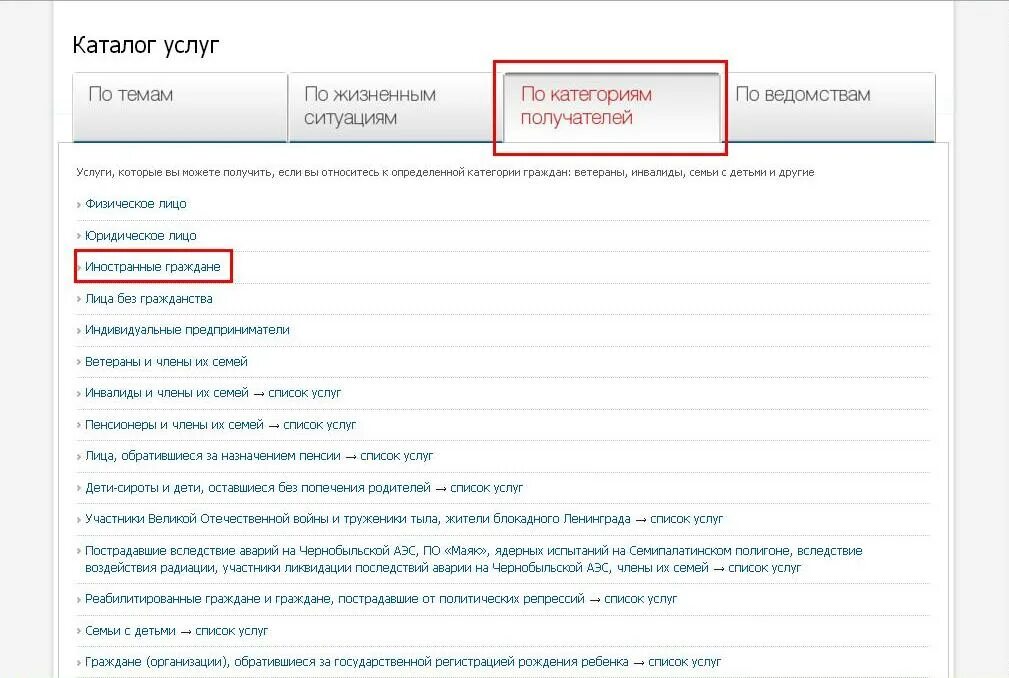This screenshot has height=678, width=1009.
Task: Click «список услуг» next to Семьи с детьми
Action: [232, 630]
